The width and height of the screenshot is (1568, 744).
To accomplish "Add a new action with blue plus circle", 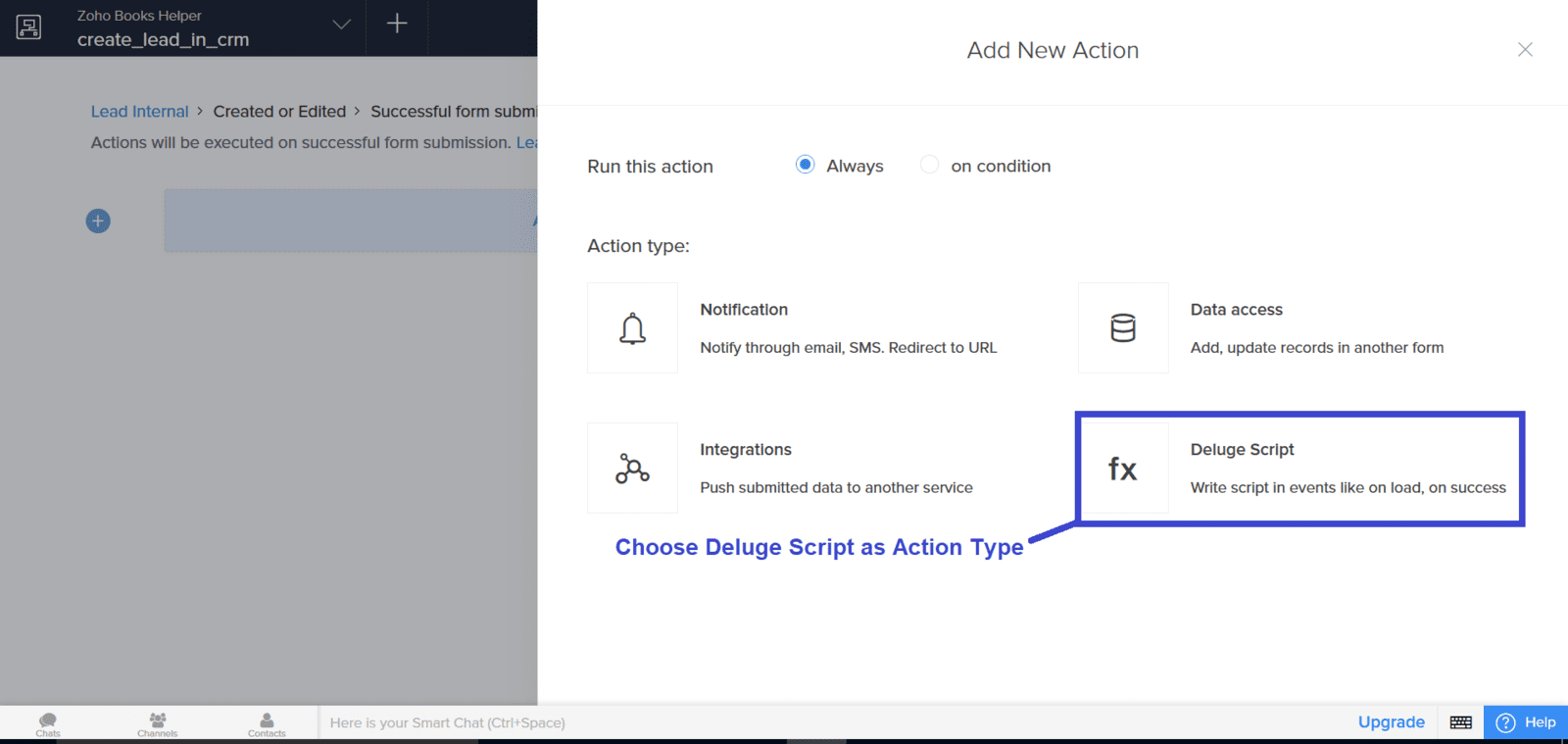I will coord(98,221).
